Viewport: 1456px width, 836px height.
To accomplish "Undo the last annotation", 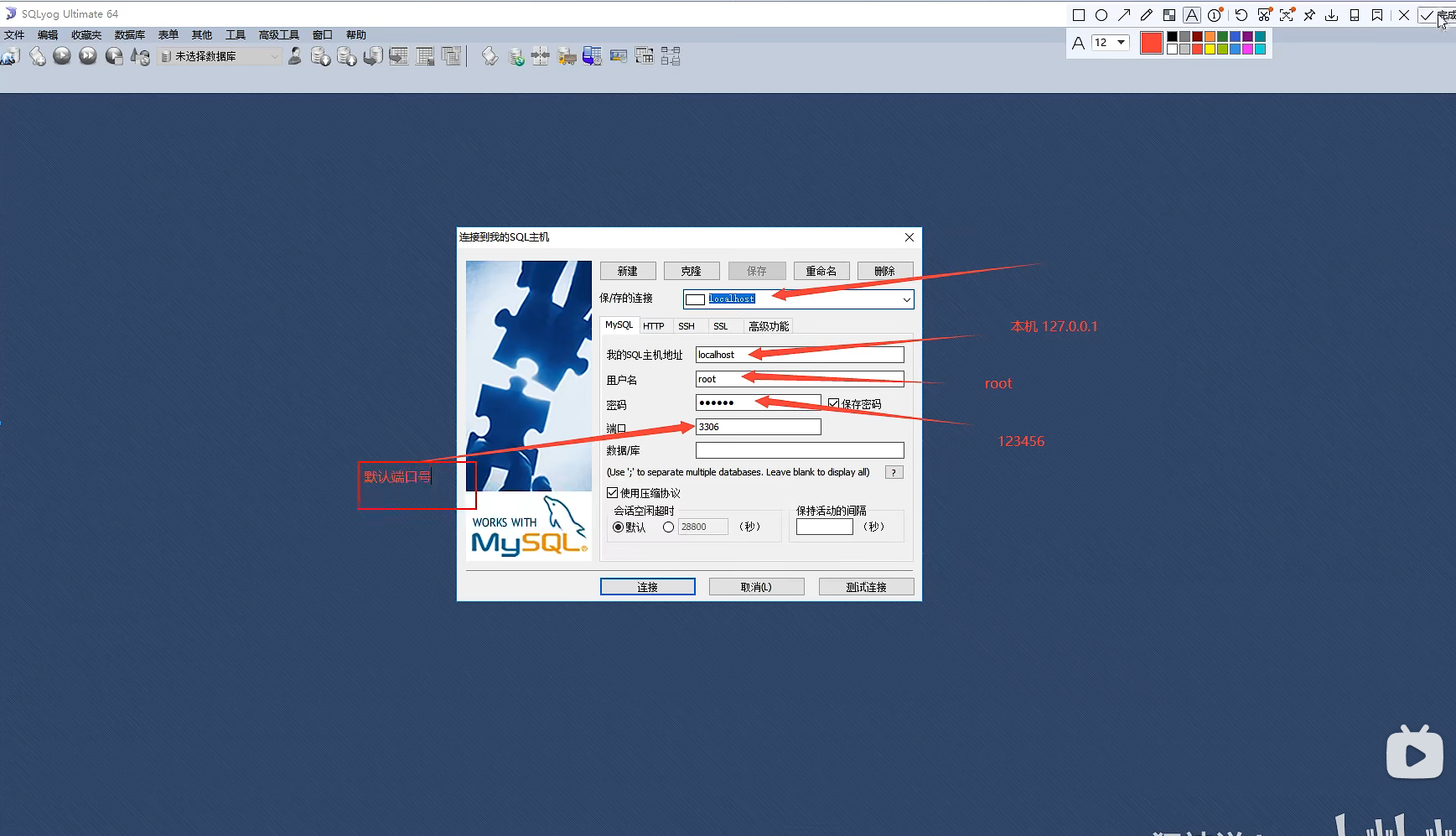I will tap(1241, 15).
